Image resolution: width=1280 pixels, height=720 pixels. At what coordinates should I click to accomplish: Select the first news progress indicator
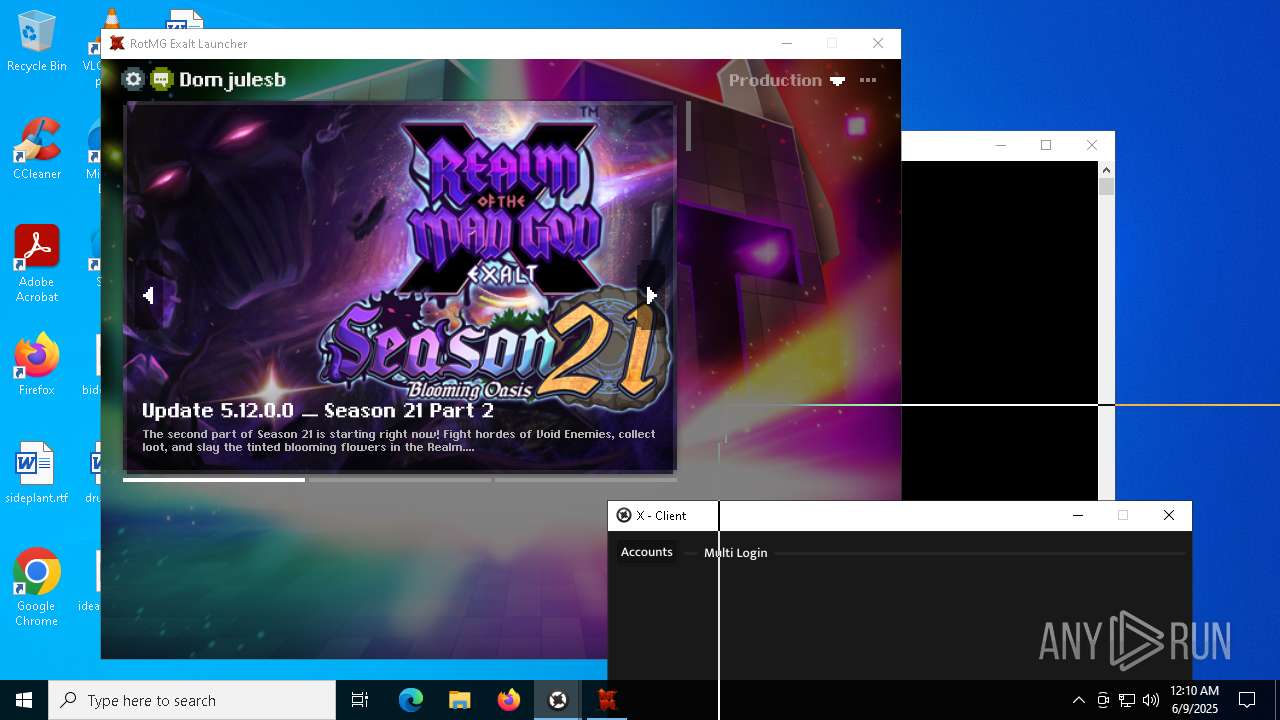pos(214,480)
